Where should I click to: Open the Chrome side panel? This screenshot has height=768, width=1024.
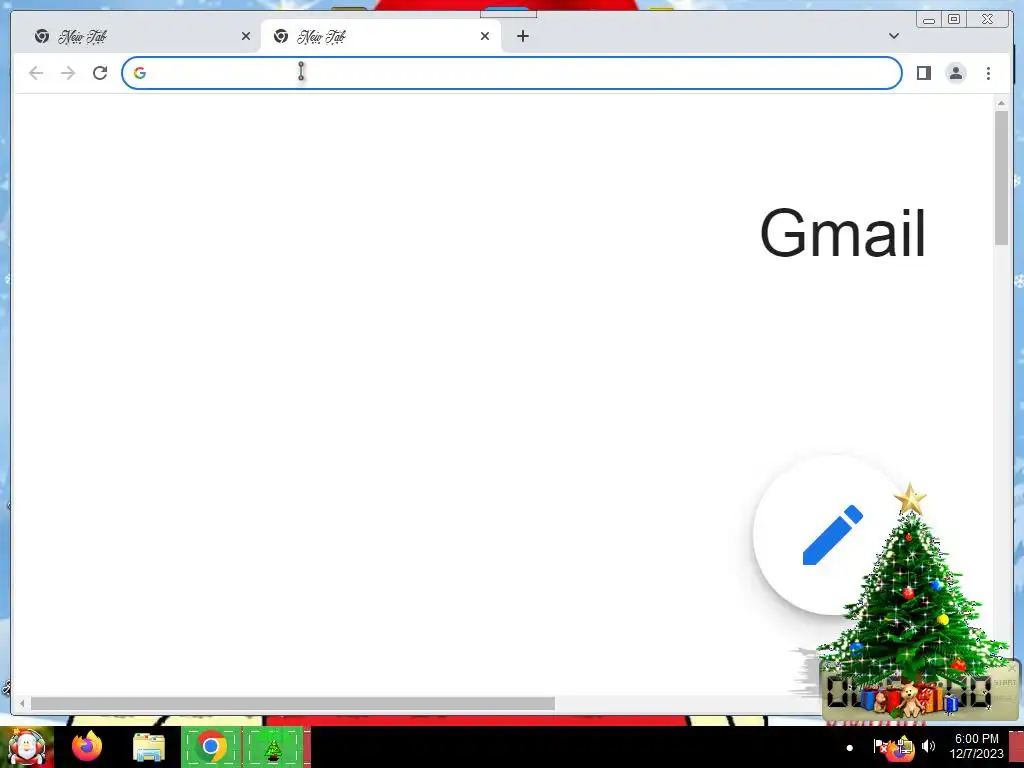[923, 73]
